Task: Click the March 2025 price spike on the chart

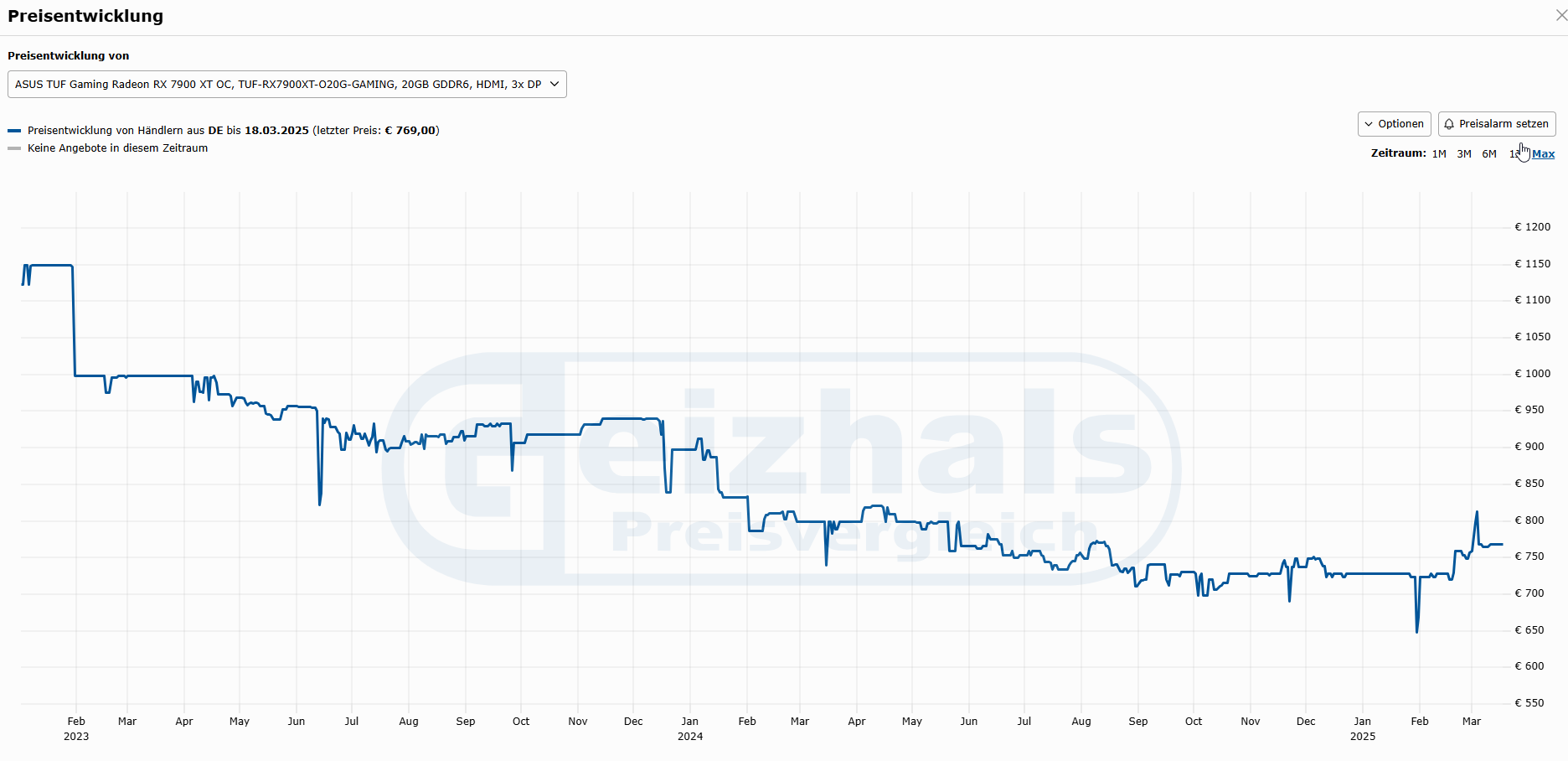Action: [1477, 513]
